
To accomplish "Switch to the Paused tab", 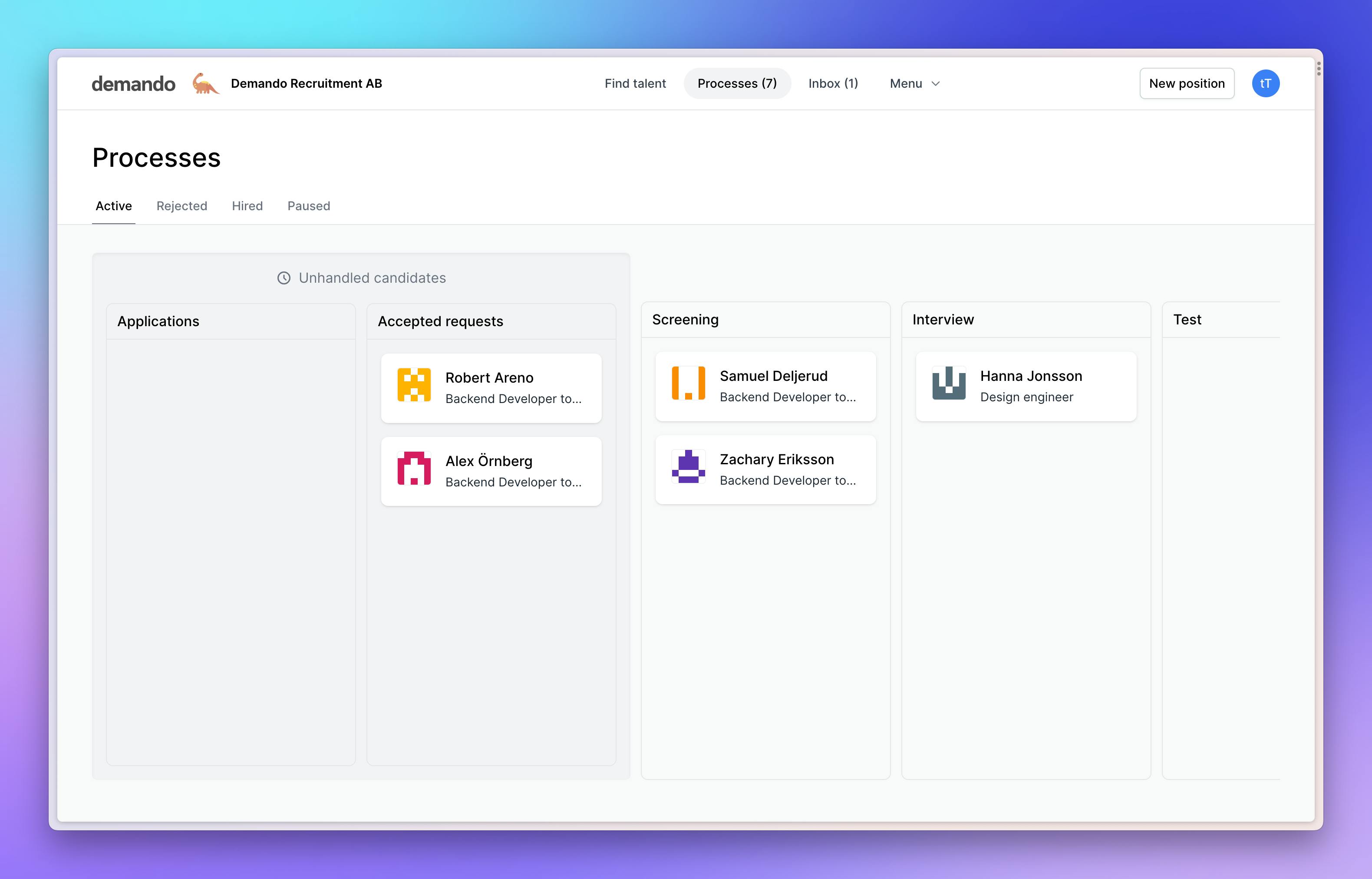I will tap(309, 206).
